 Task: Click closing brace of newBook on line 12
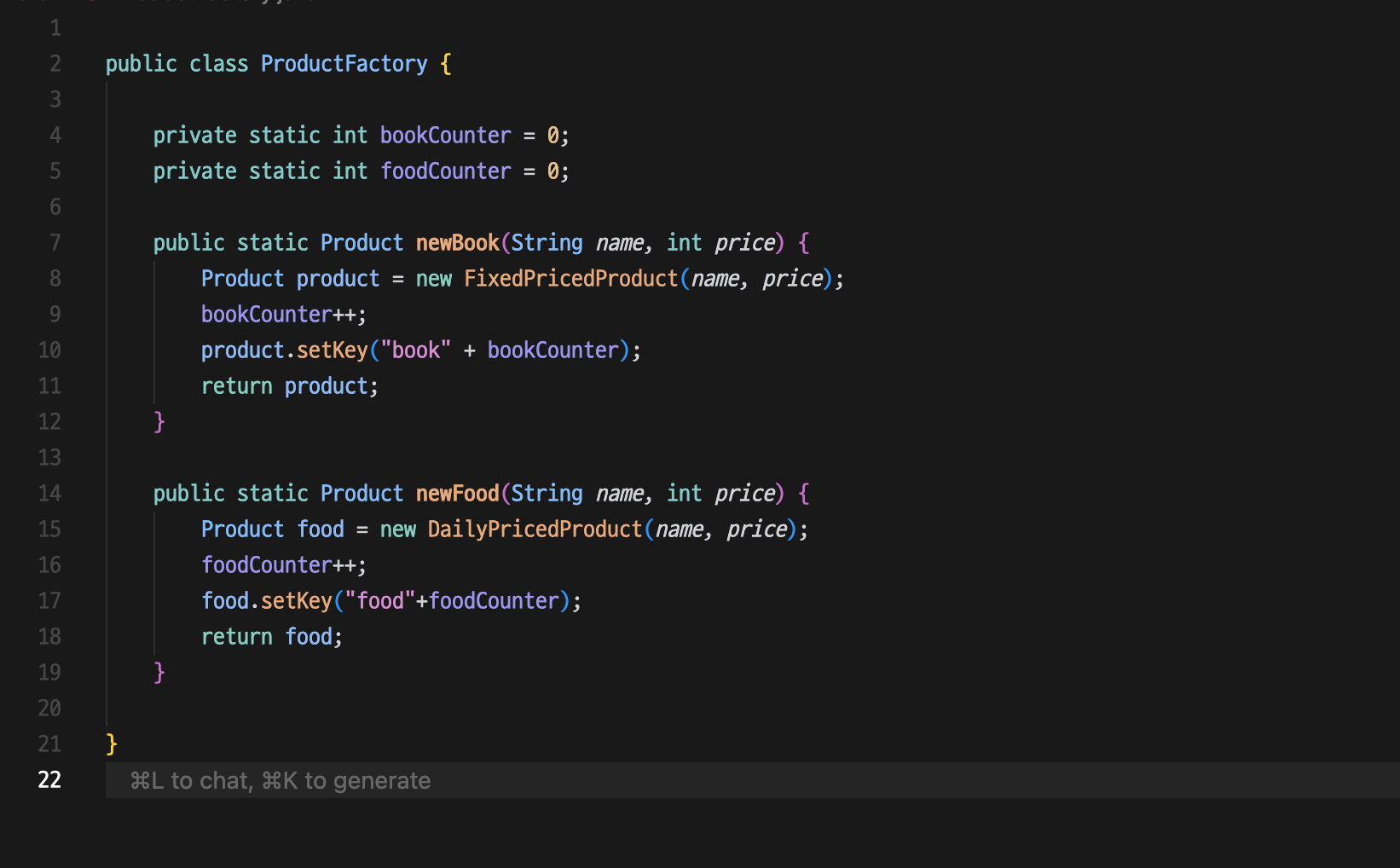click(x=159, y=422)
